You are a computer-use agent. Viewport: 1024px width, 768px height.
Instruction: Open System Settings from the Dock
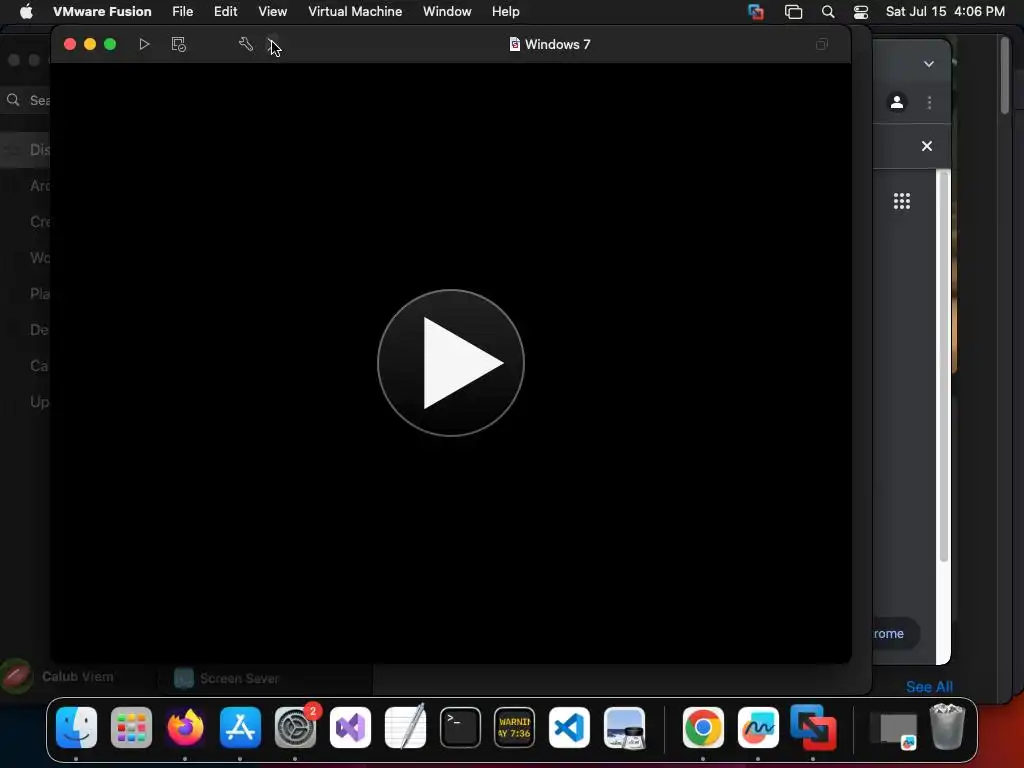(x=295, y=728)
